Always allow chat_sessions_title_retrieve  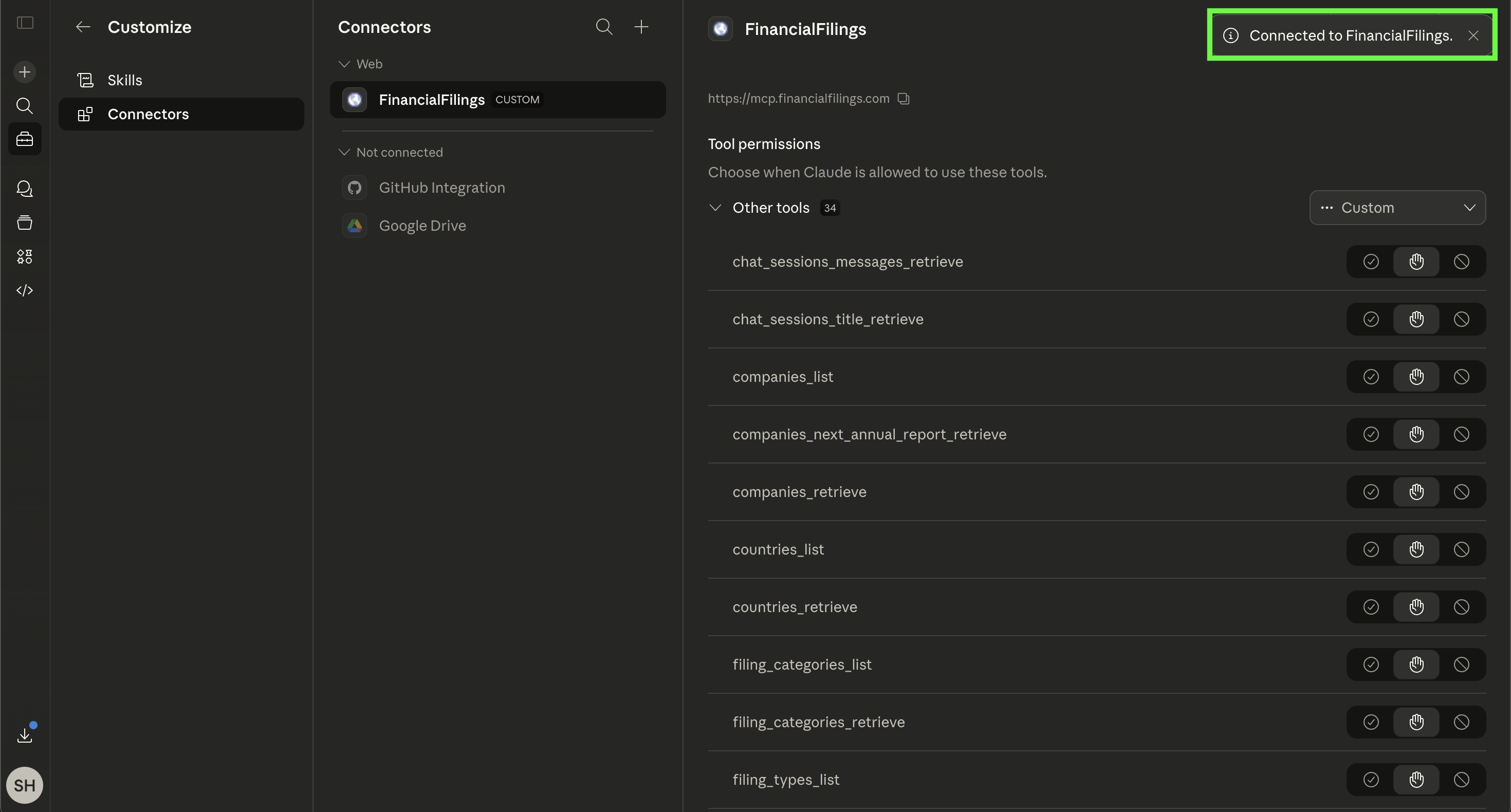1371,319
